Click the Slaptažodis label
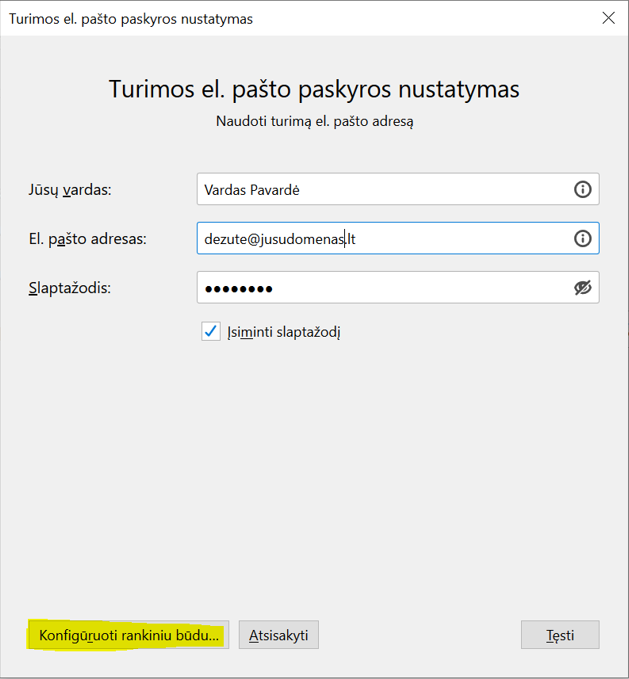629x679 pixels. click(70, 288)
